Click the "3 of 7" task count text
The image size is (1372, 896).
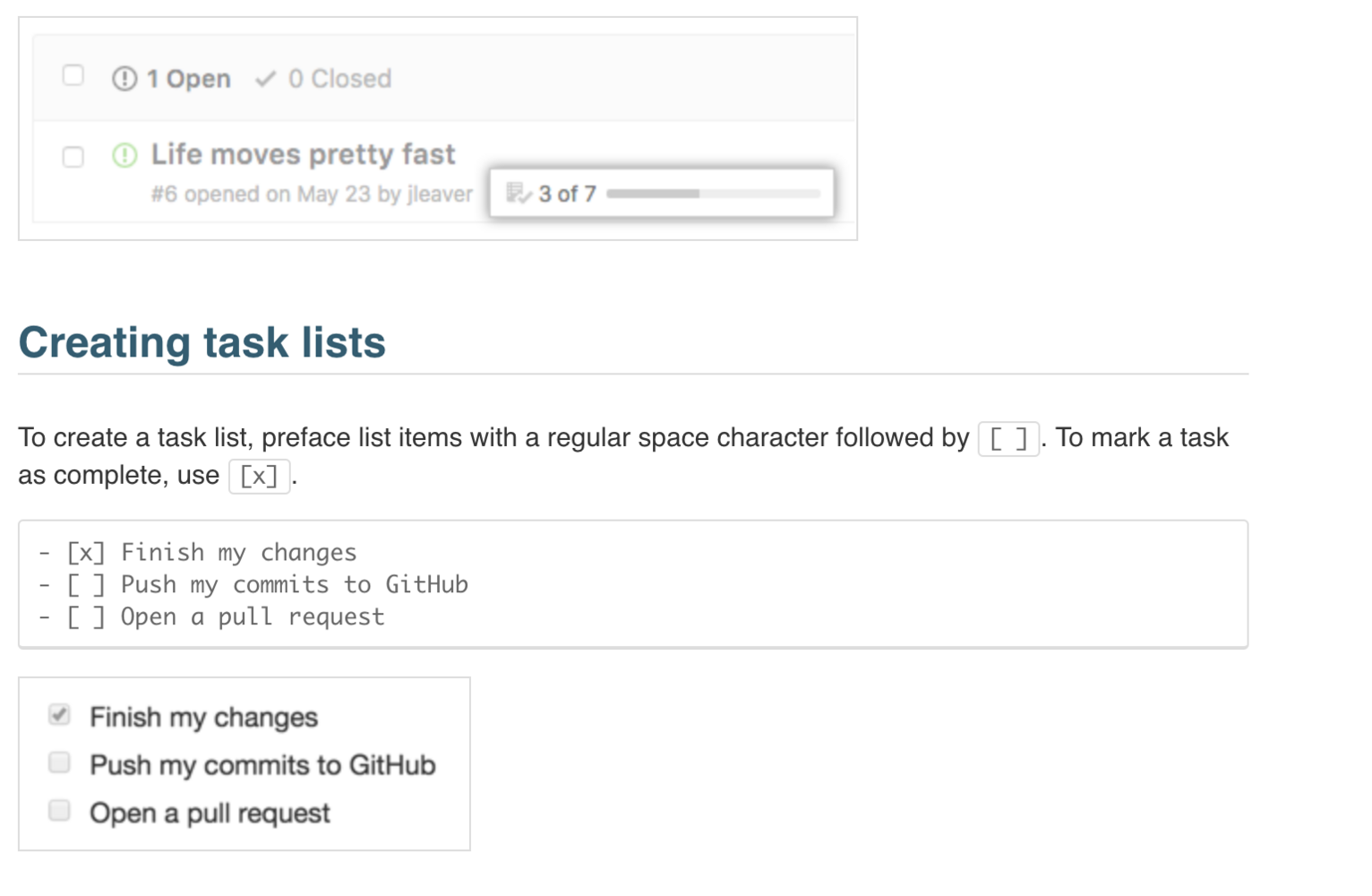(567, 194)
